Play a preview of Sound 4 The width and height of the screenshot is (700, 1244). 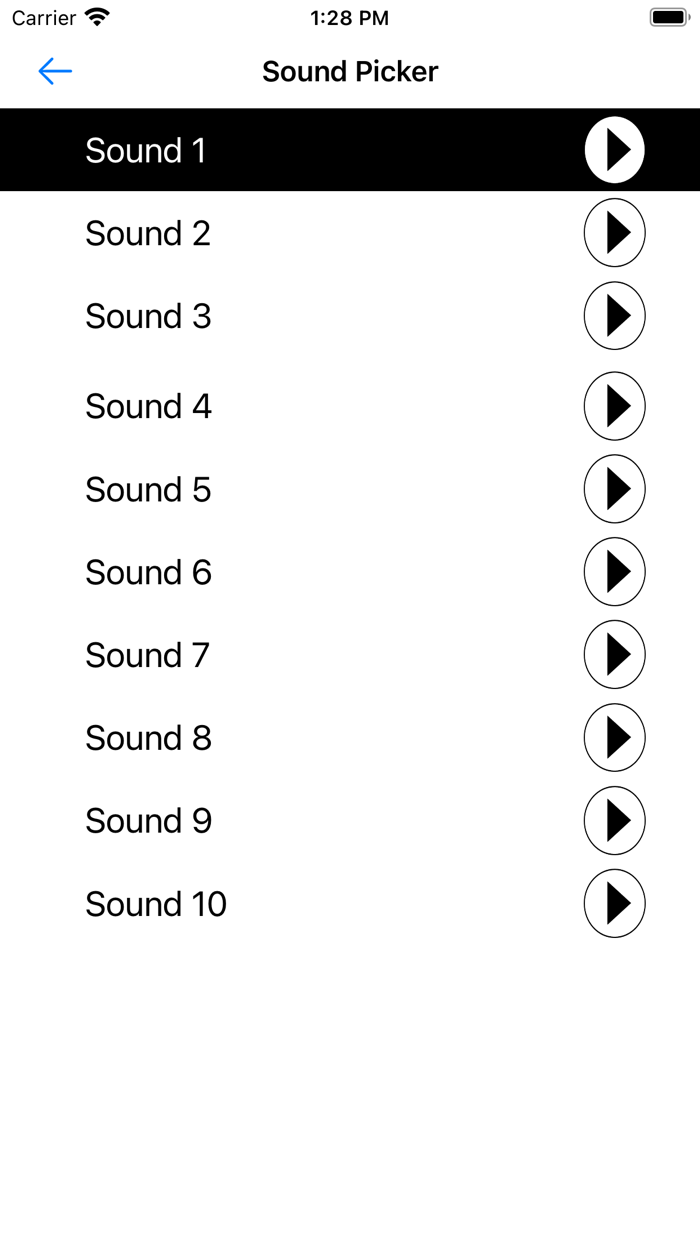pos(614,406)
